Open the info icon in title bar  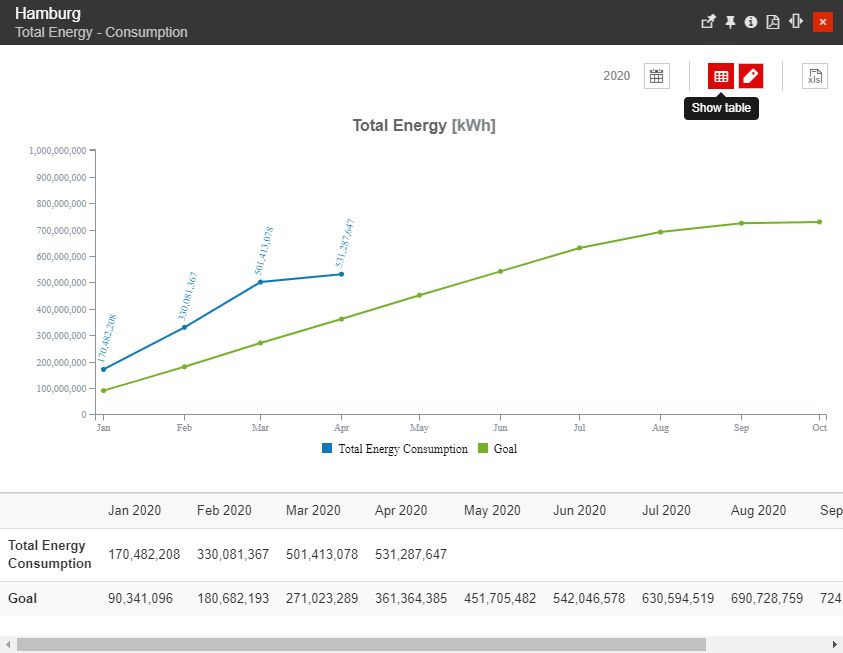750,21
